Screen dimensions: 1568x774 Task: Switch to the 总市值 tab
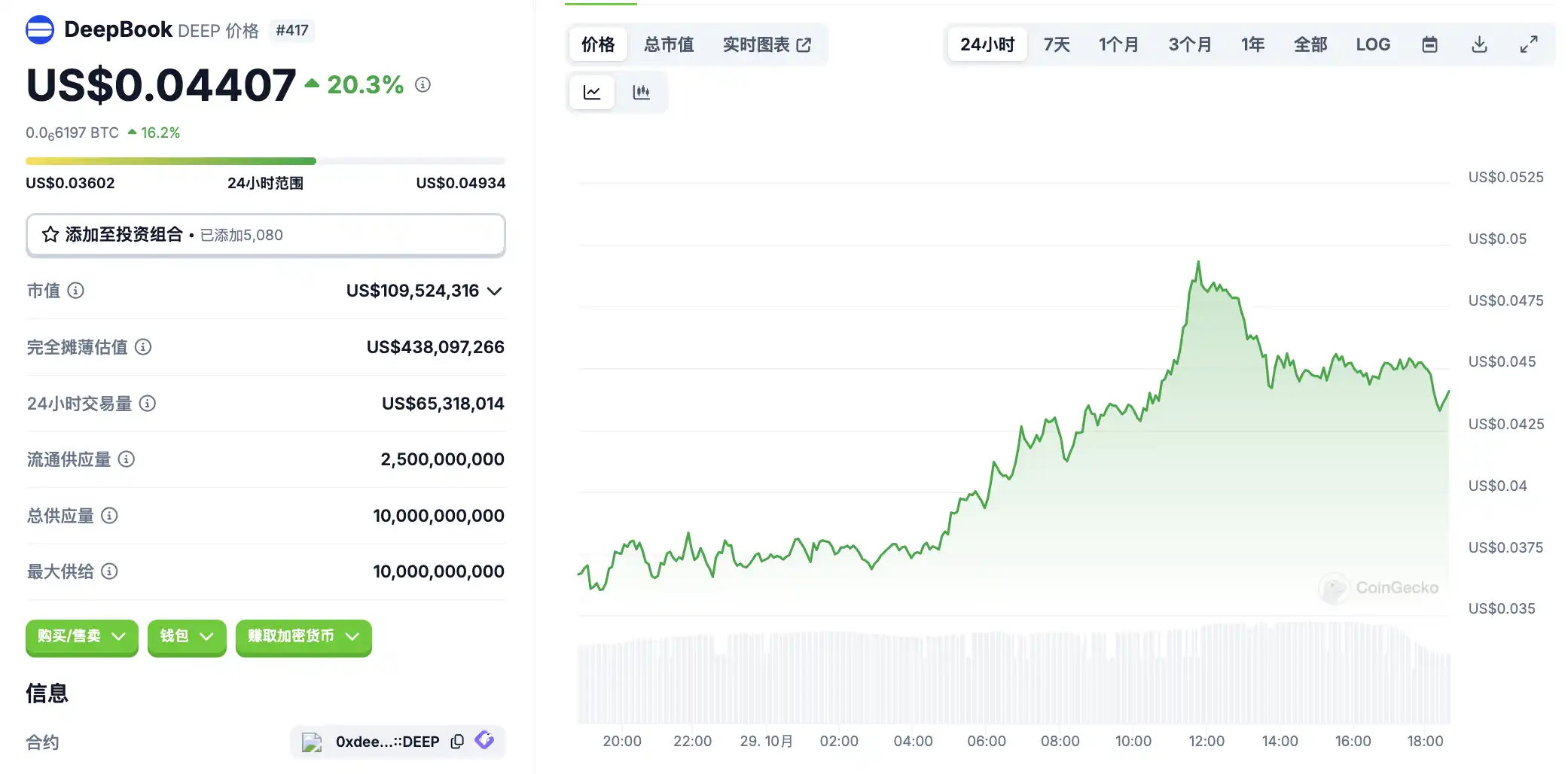point(669,45)
